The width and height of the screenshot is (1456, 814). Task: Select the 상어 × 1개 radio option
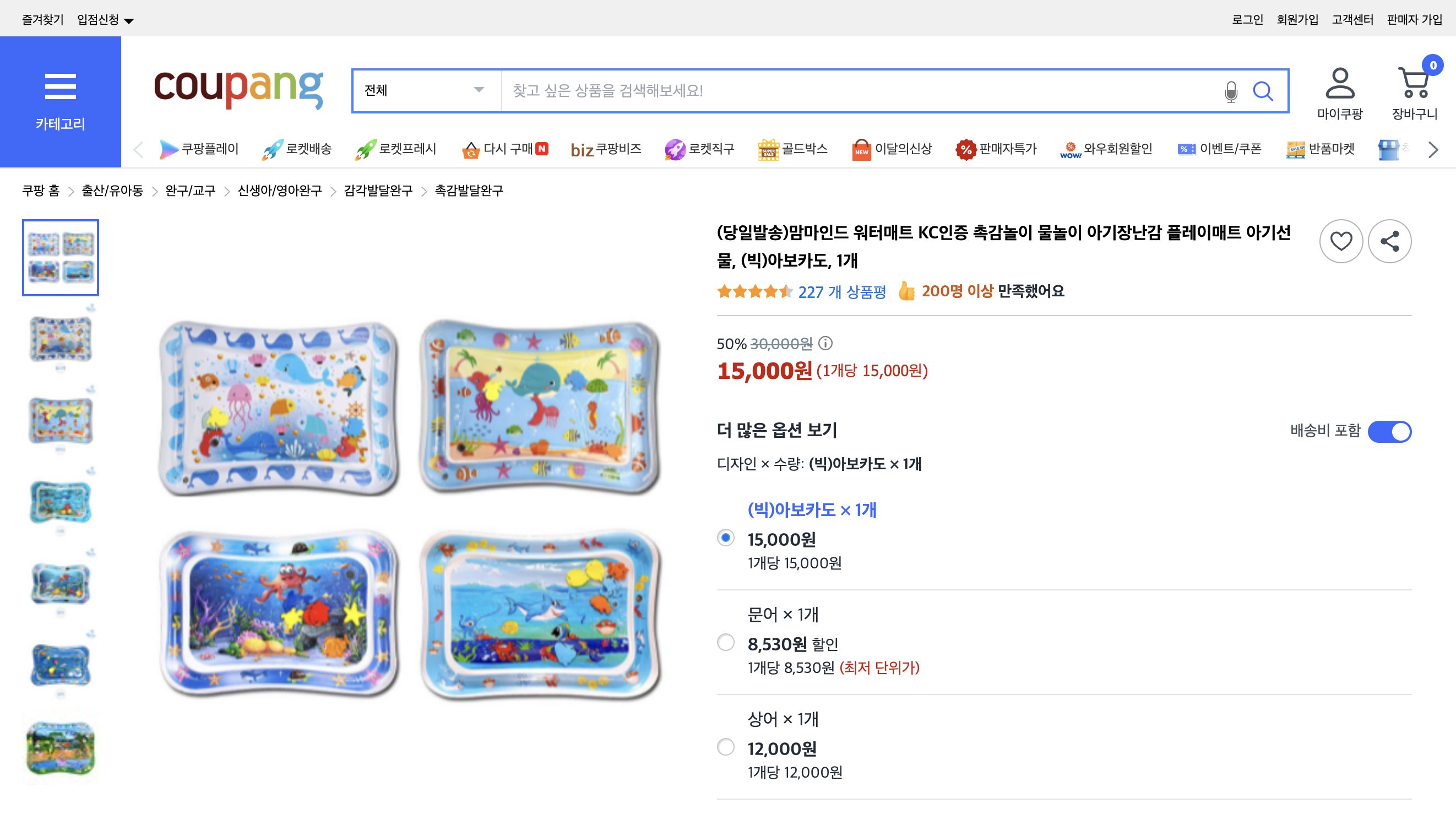(725, 748)
